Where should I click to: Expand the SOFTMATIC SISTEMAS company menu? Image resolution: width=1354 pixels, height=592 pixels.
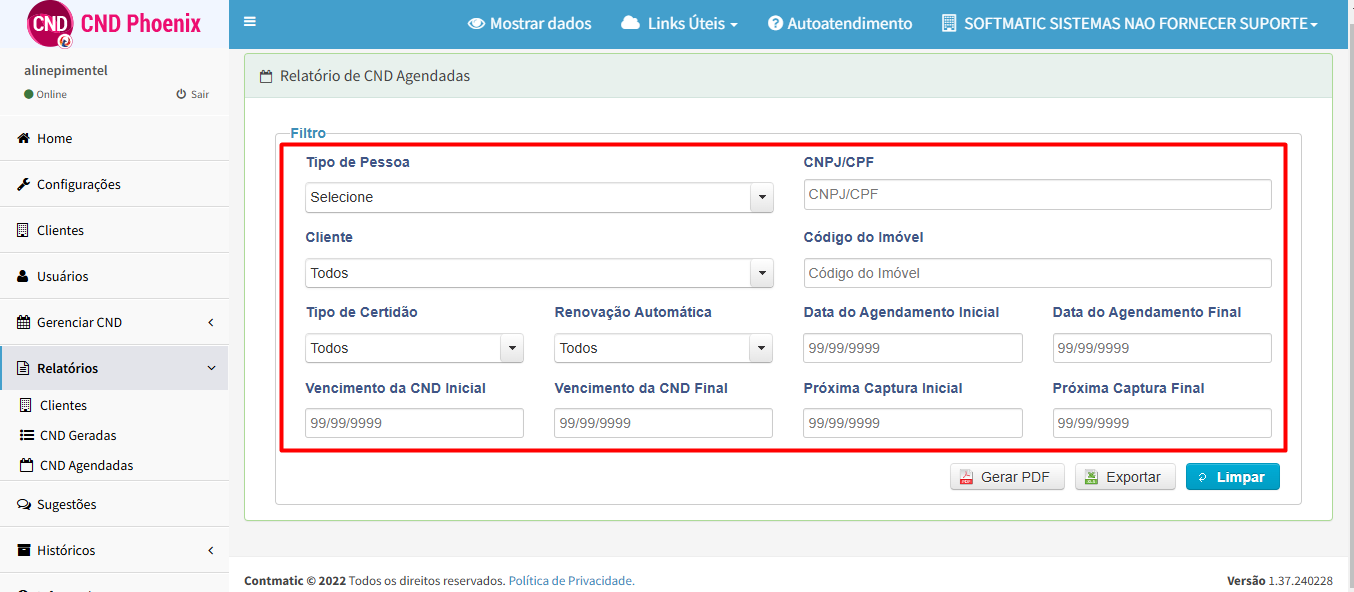point(1130,24)
